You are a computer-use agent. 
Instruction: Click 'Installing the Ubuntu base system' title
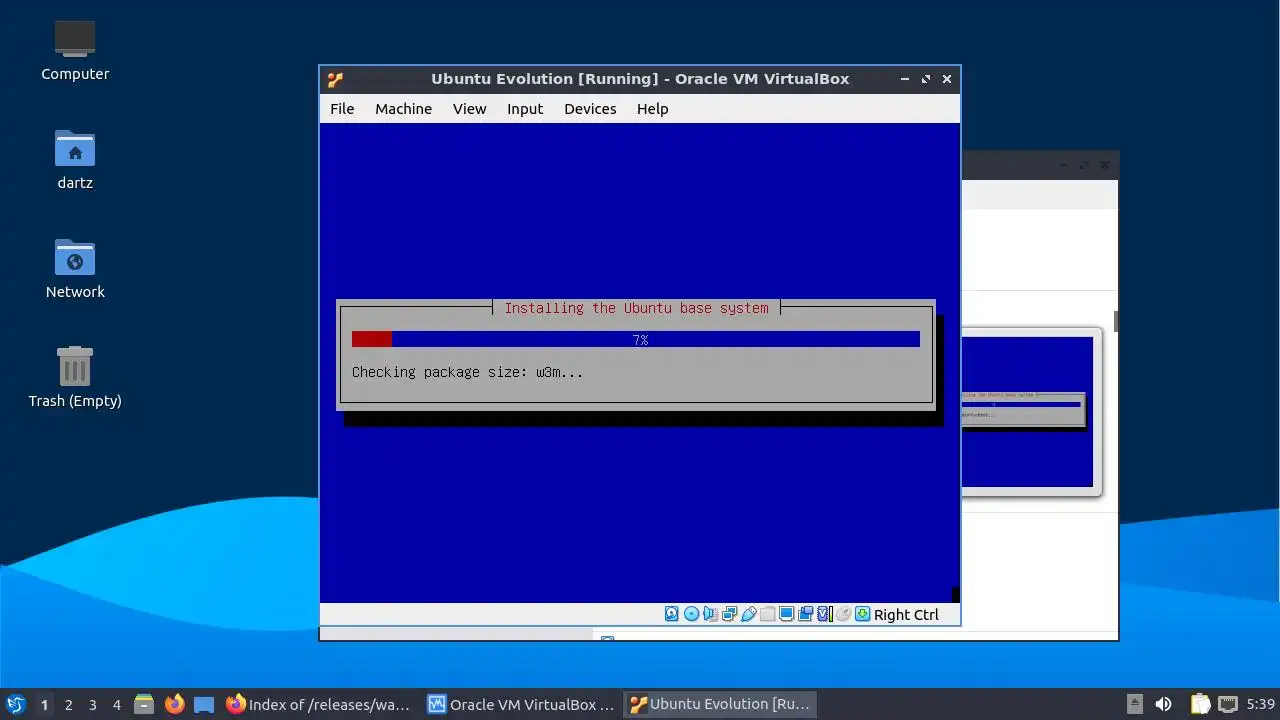tap(636, 308)
